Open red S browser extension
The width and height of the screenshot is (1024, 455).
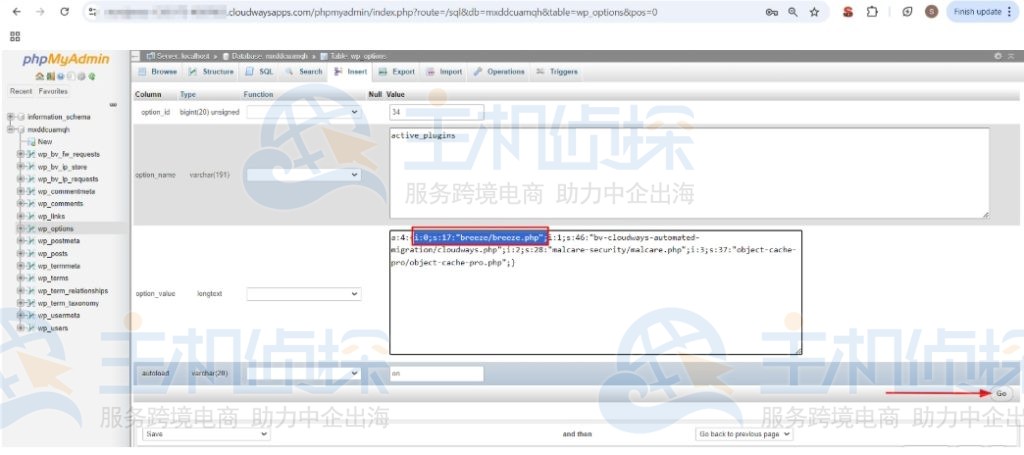click(x=848, y=12)
